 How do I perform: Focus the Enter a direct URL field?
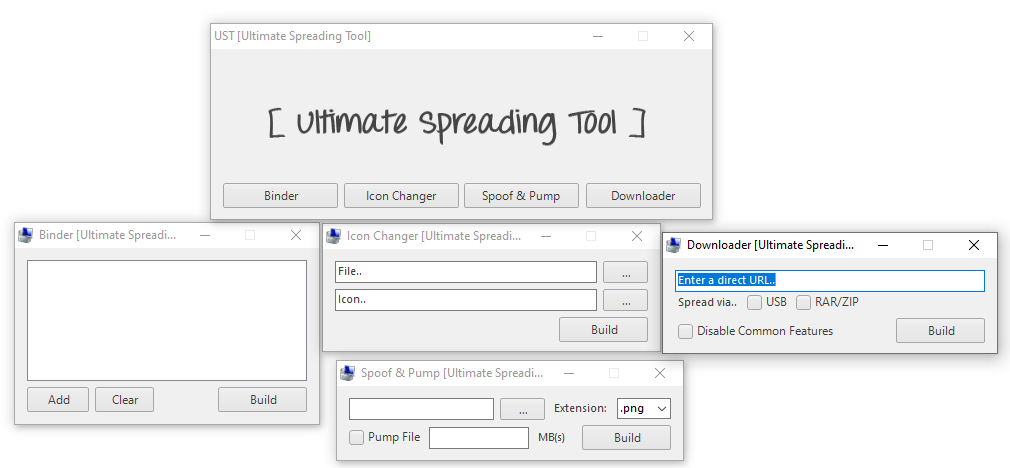point(830,281)
